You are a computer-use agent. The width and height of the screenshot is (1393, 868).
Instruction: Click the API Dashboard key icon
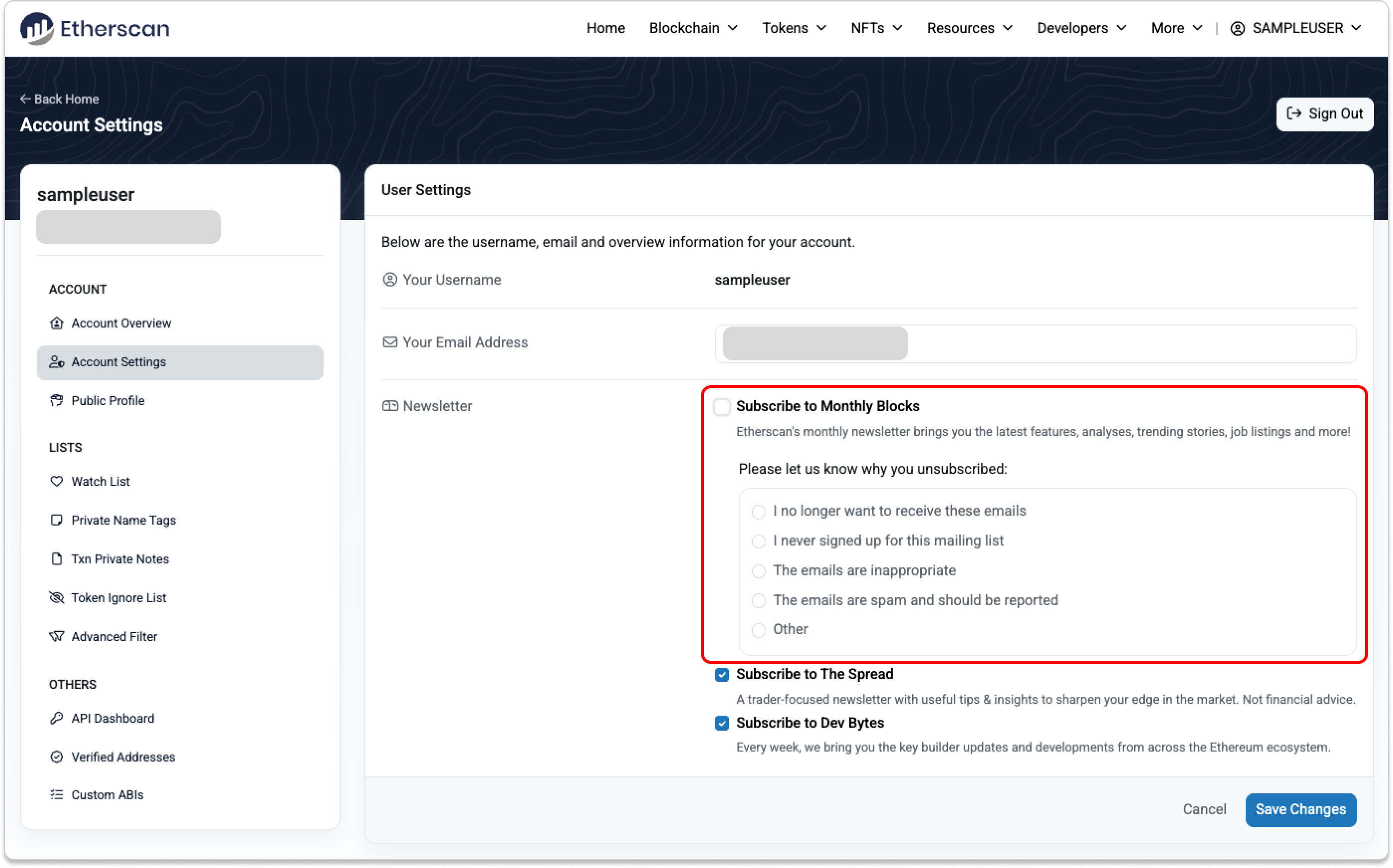(56, 718)
